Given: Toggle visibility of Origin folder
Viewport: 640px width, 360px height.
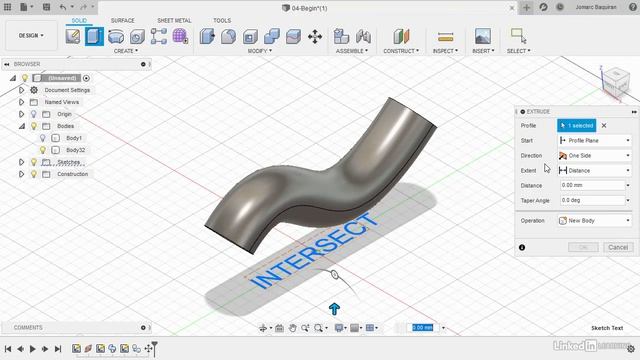Looking at the screenshot, I should click(34, 114).
